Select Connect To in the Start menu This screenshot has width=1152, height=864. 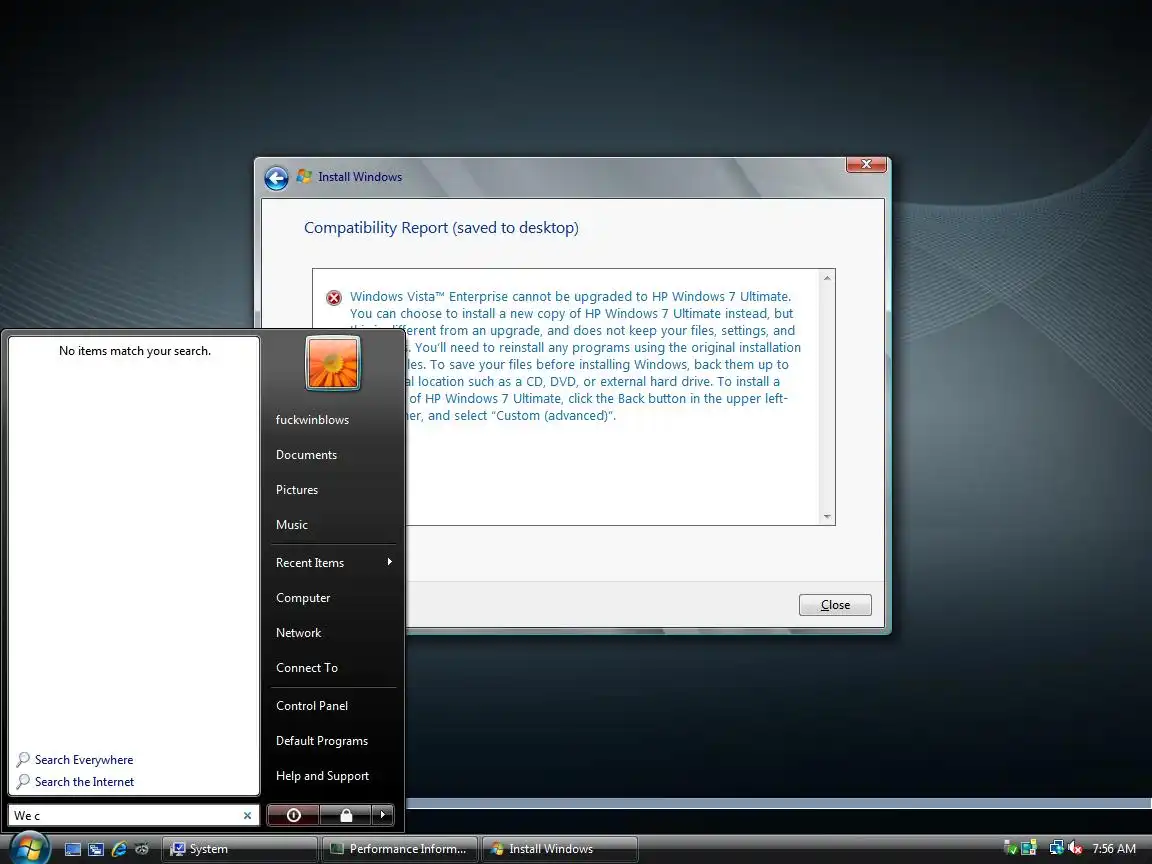click(x=306, y=668)
